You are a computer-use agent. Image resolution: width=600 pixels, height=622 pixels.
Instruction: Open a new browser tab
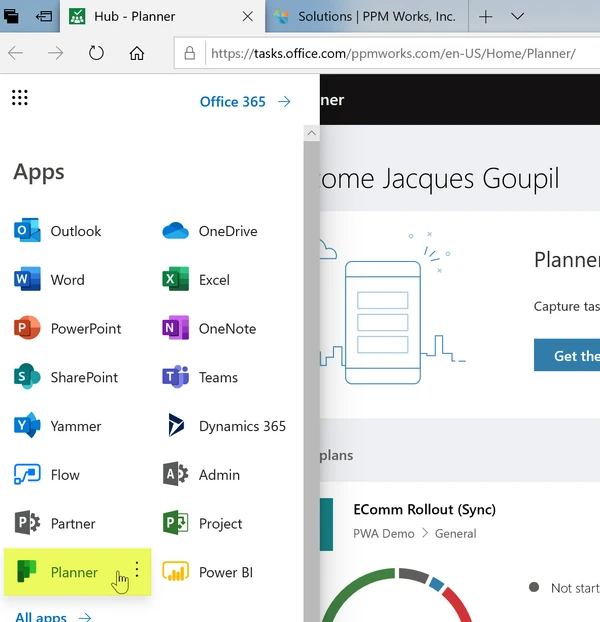tap(485, 17)
